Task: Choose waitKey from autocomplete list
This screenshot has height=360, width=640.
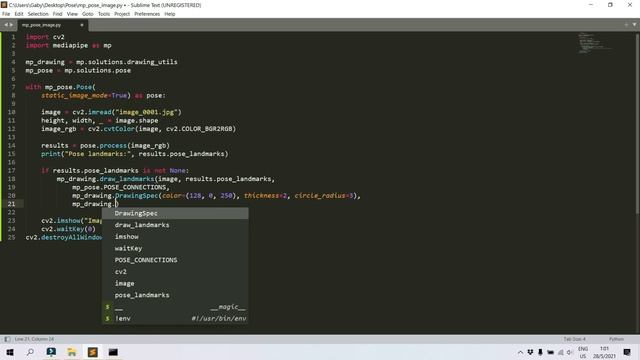Action: point(175,248)
